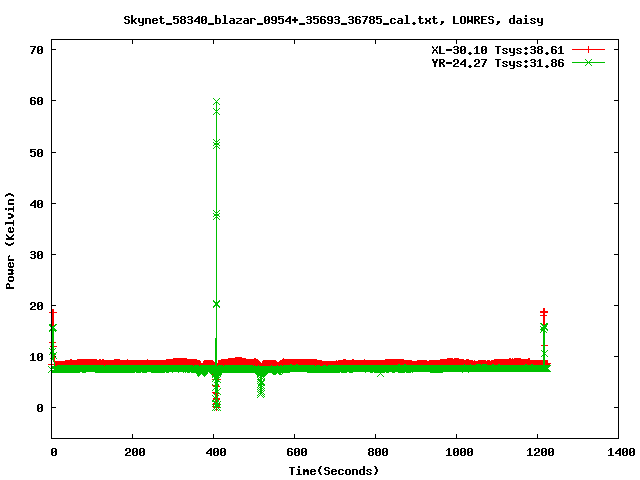Click the green marker near 20 Kelvin on spike
This screenshot has height=480, width=640.
point(216,304)
